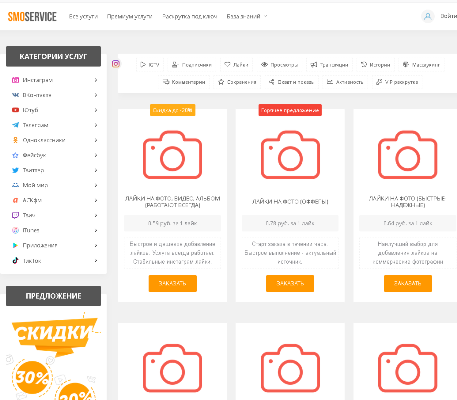The height and width of the screenshot is (400, 457).
Task: Expand the TikTok category chevron
Action: [x=96, y=260]
